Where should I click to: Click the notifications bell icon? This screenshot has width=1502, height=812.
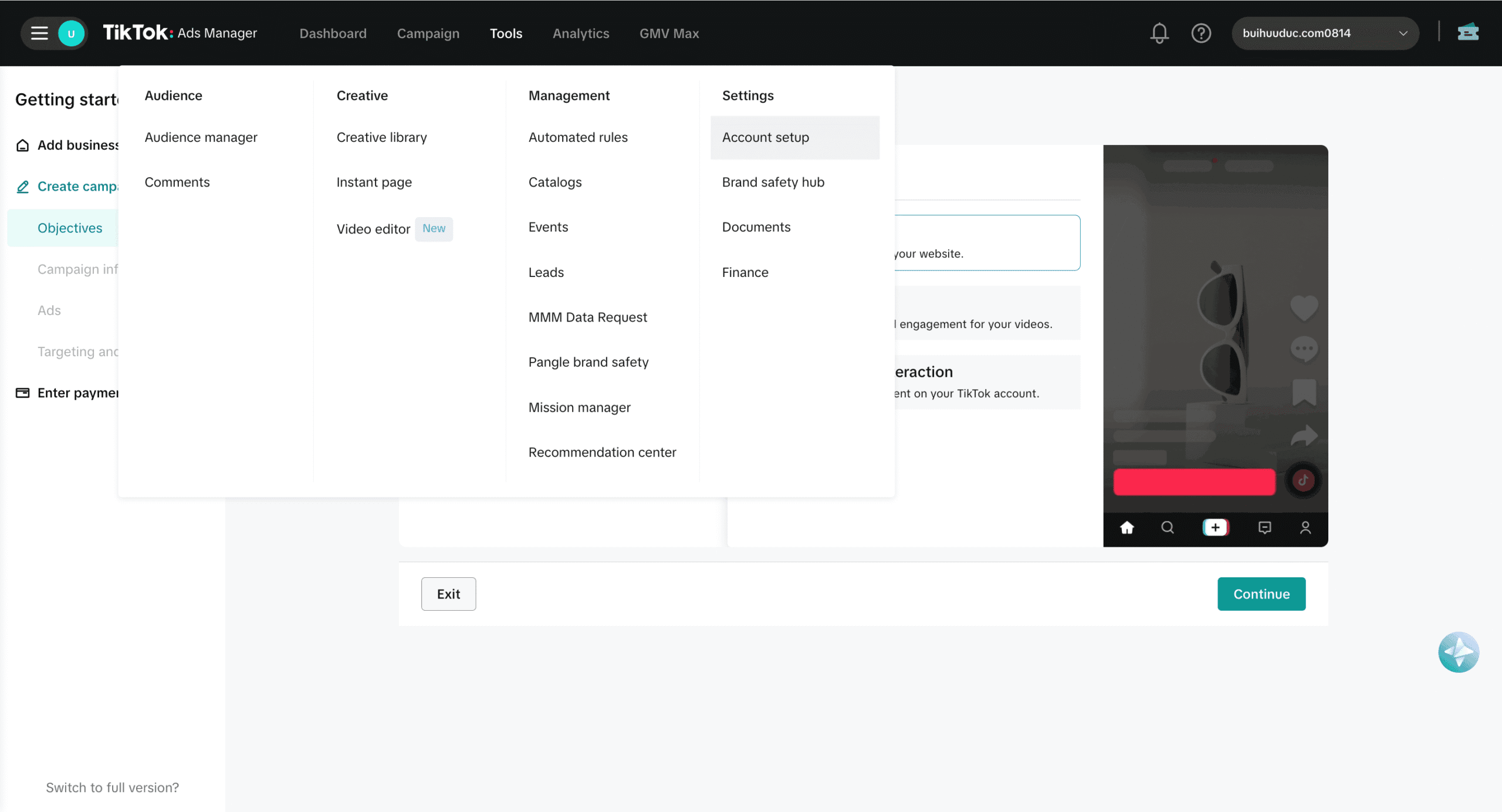point(1159,33)
